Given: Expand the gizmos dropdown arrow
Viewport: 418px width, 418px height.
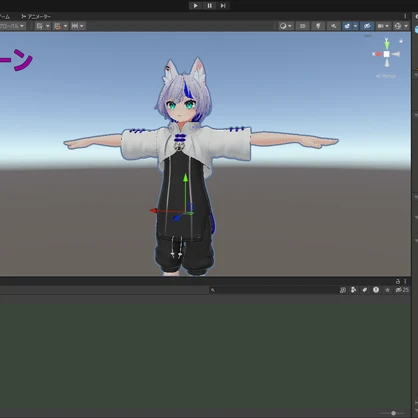Looking at the screenshot, I should pos(406,26).
